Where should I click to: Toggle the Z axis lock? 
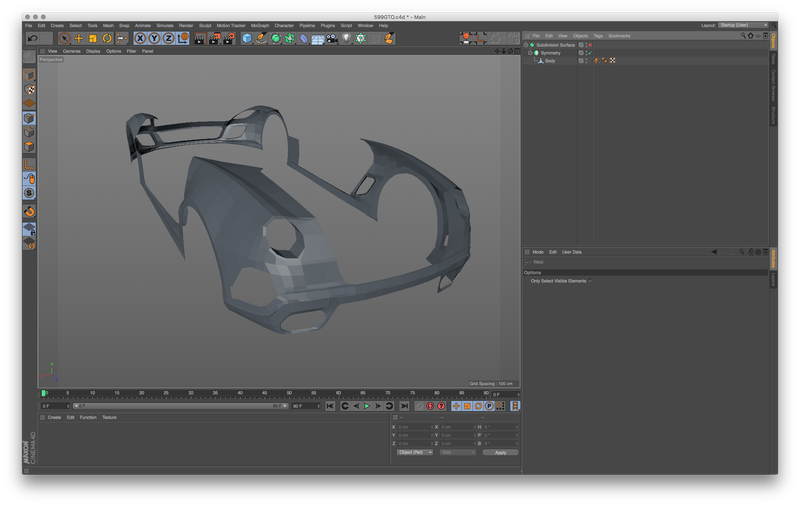pos(168,38)
